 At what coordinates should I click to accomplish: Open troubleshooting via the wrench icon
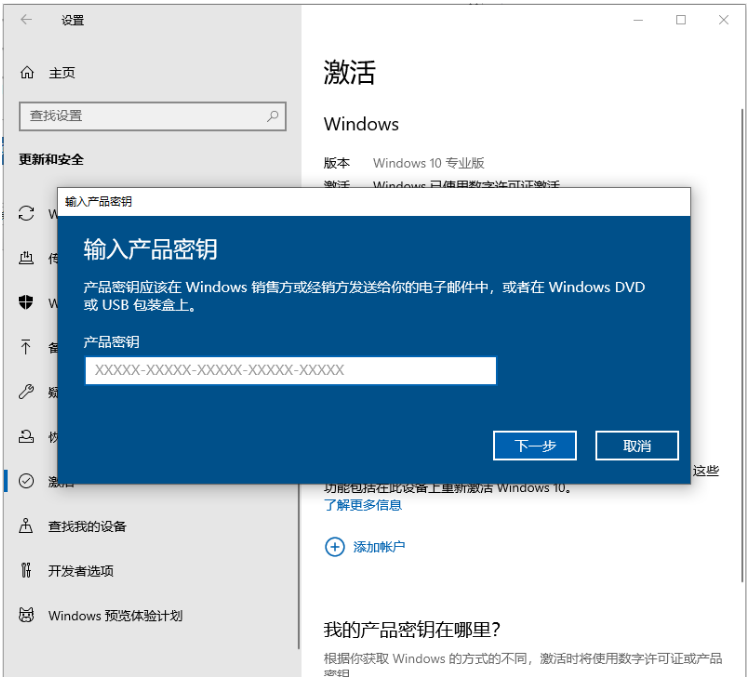(x=27, y=392)
